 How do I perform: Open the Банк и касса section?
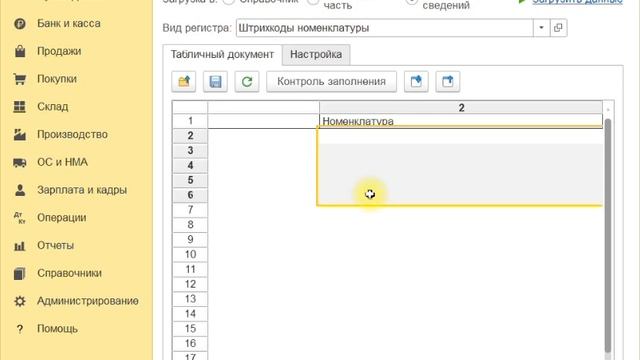tap(69, 23)
